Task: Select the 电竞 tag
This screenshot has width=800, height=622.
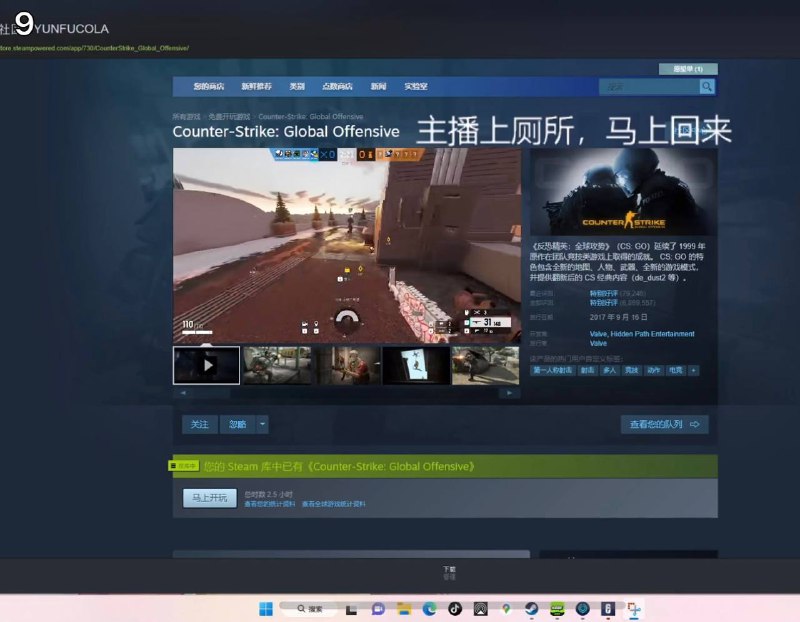Action: pyautogui.click(x=676, y=370)
